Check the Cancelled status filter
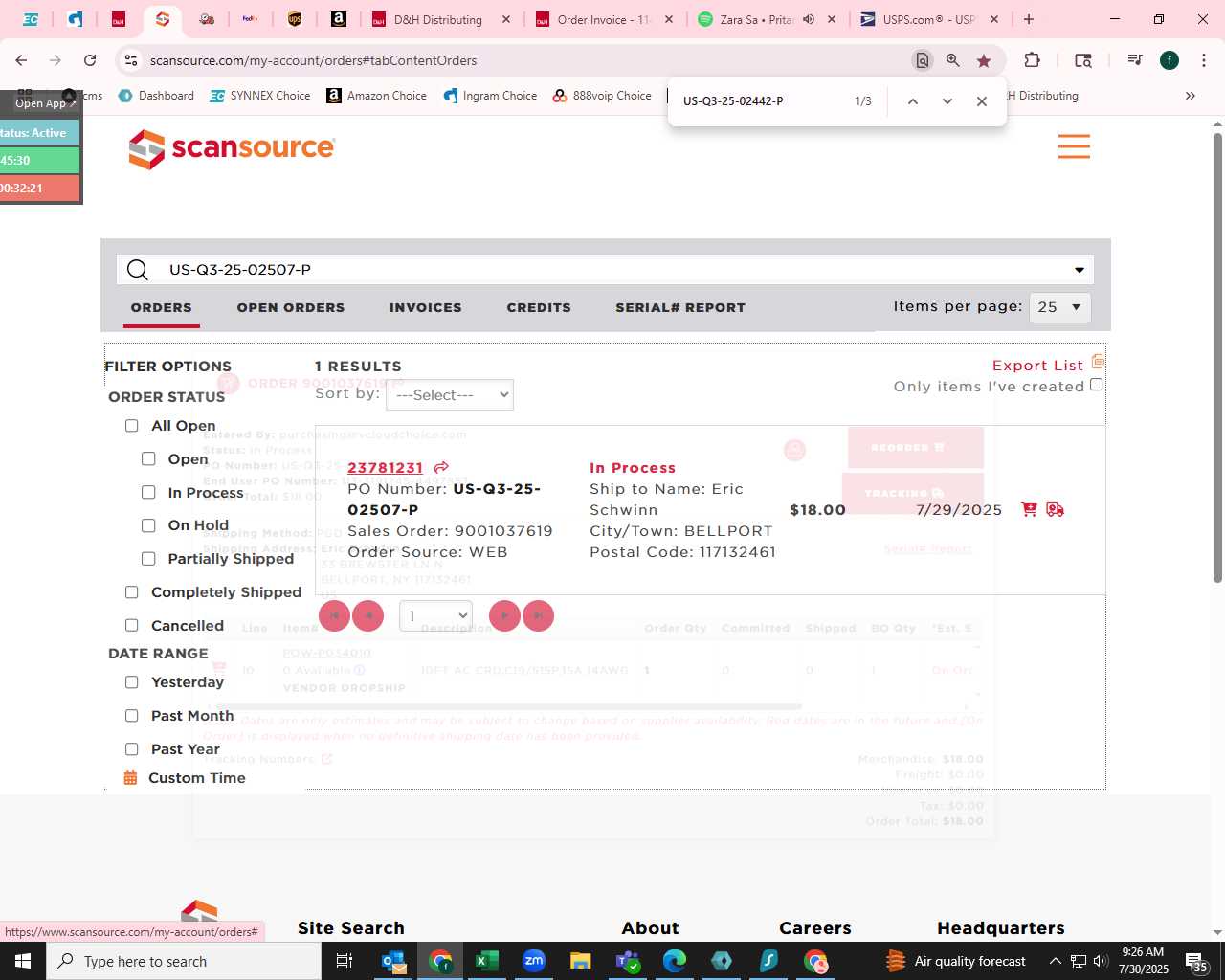Viewport: 1225px width, 980px height. (x=132, y=626)
